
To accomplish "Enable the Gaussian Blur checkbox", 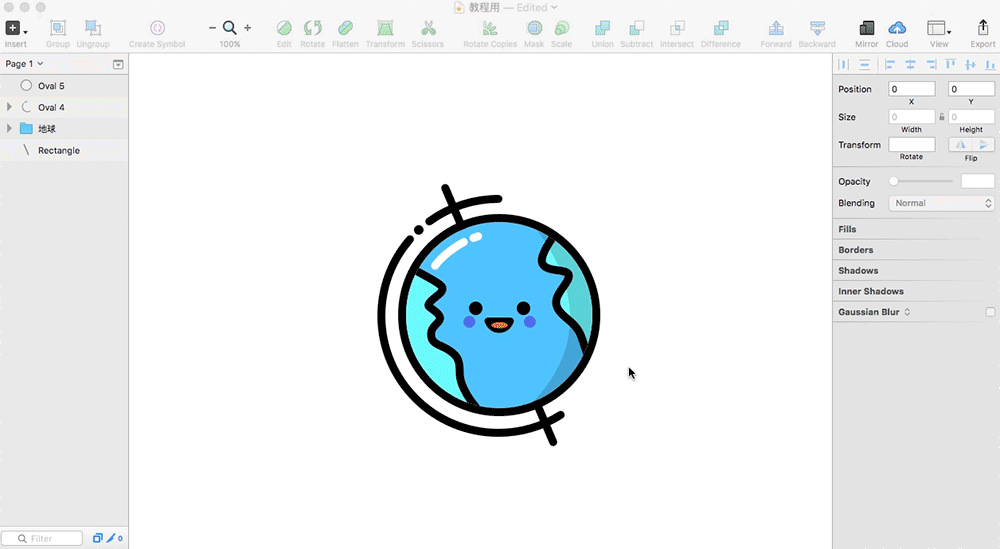I will click(x=990, y=312).
